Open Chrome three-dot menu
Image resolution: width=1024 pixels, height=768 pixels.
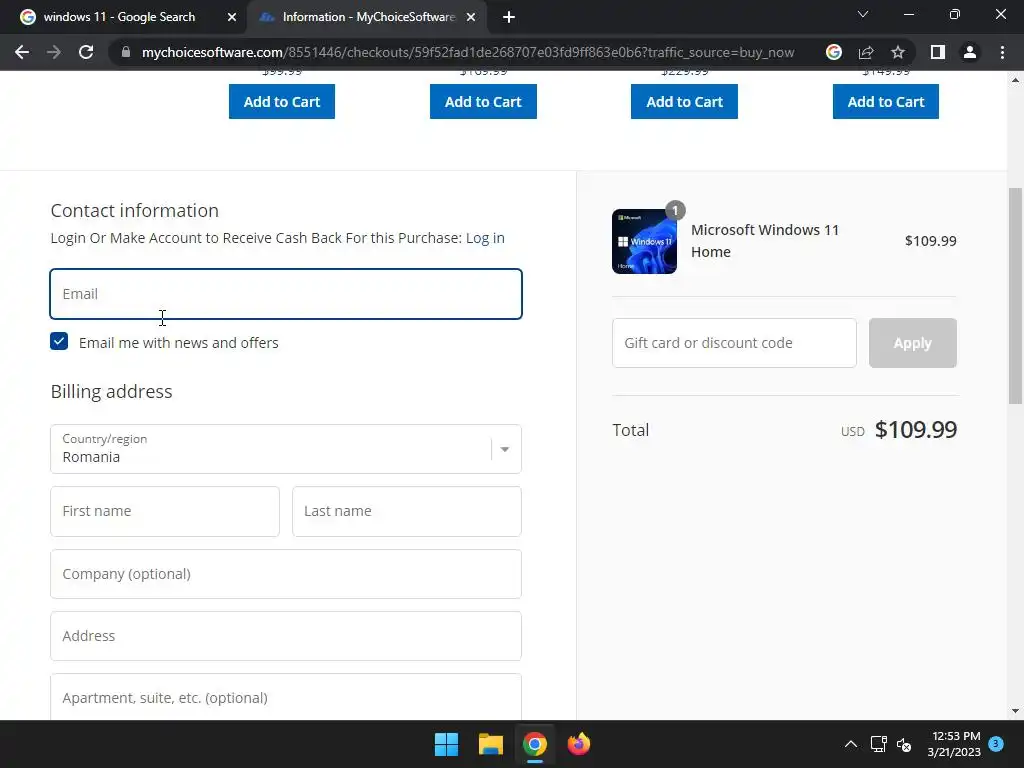coord(1002,52)
